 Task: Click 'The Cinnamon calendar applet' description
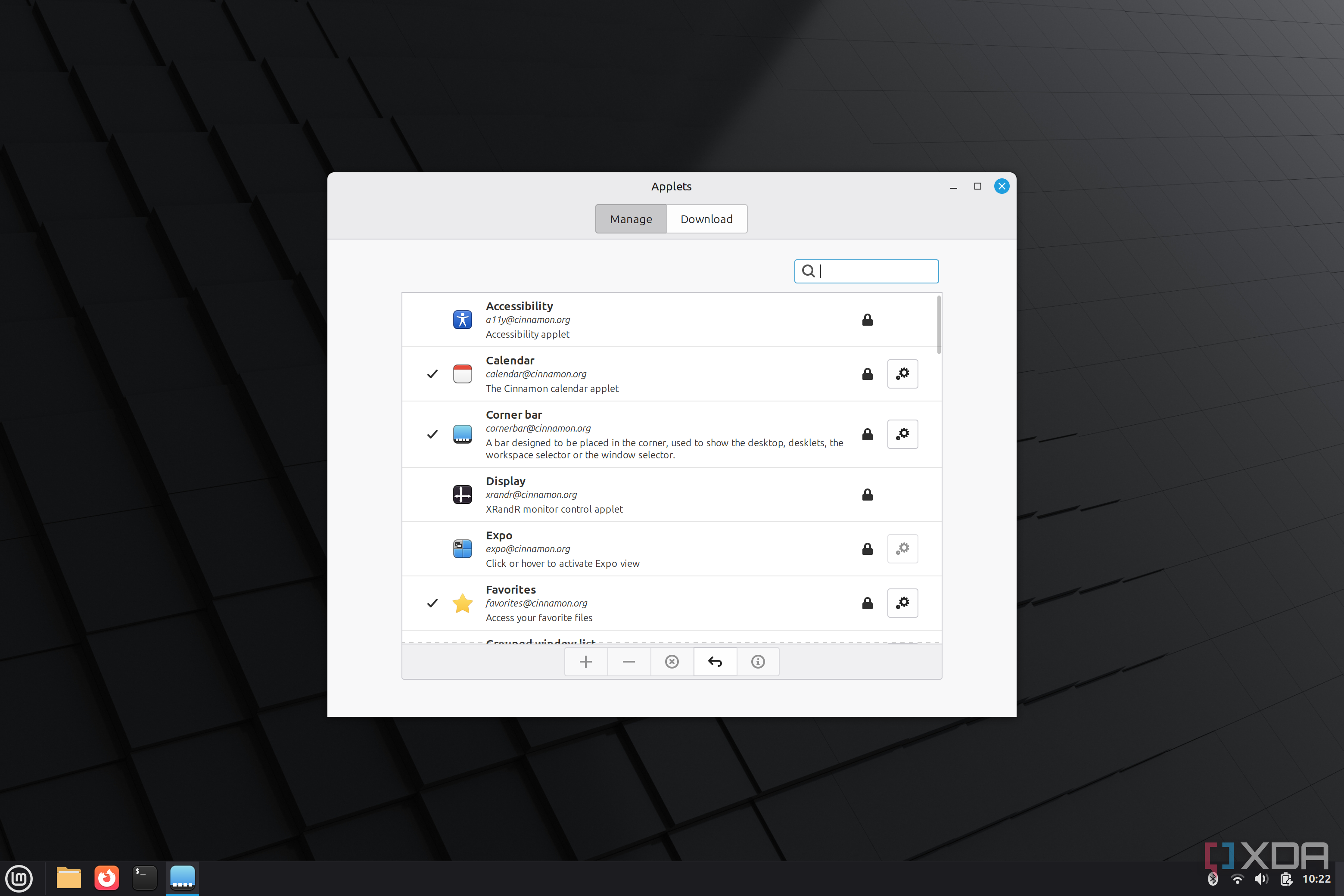click(x=552, y=389)
